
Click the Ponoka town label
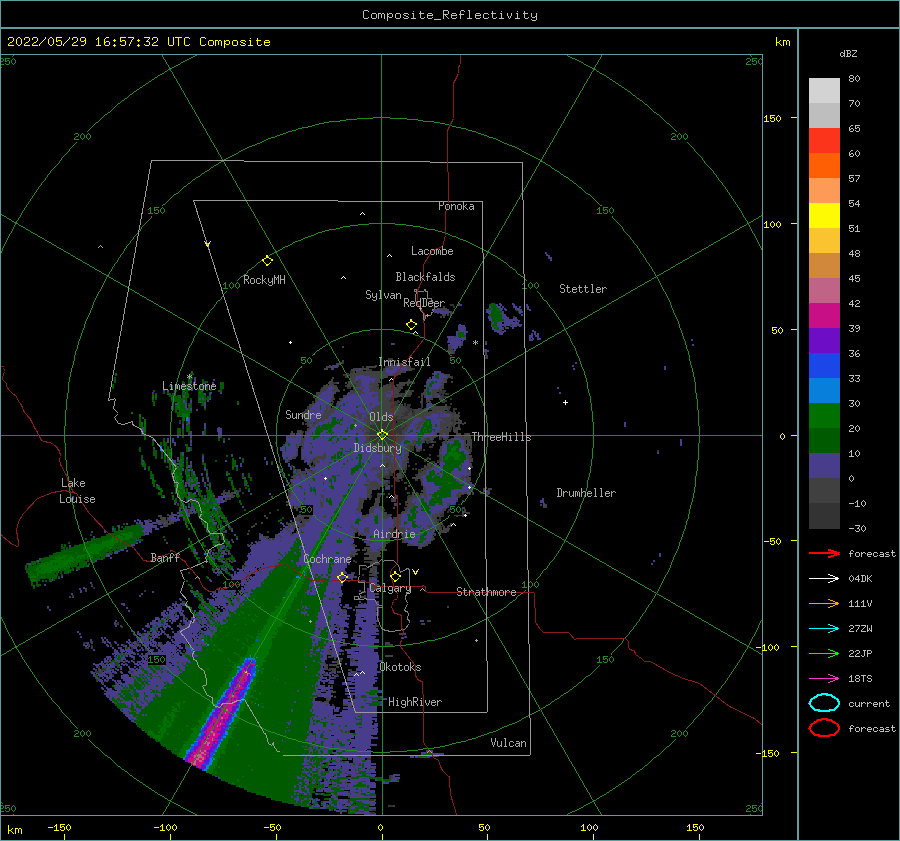456,206
